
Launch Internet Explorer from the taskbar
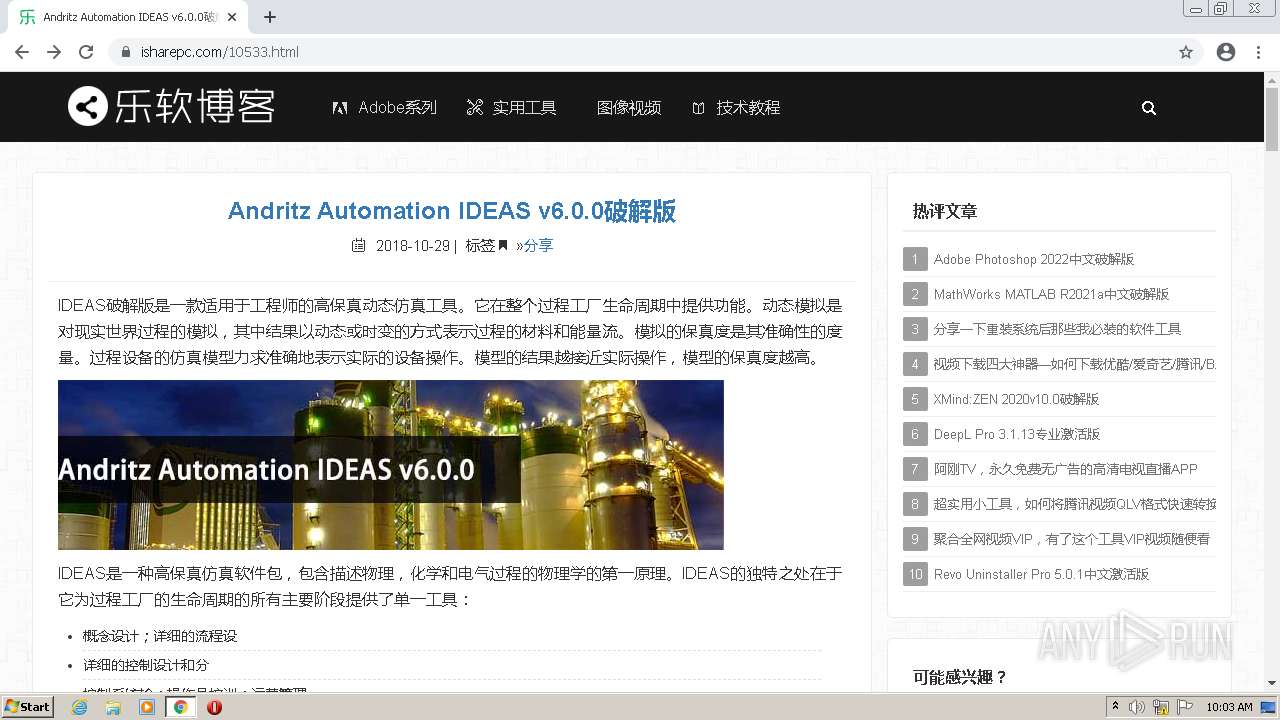(79, 707)
